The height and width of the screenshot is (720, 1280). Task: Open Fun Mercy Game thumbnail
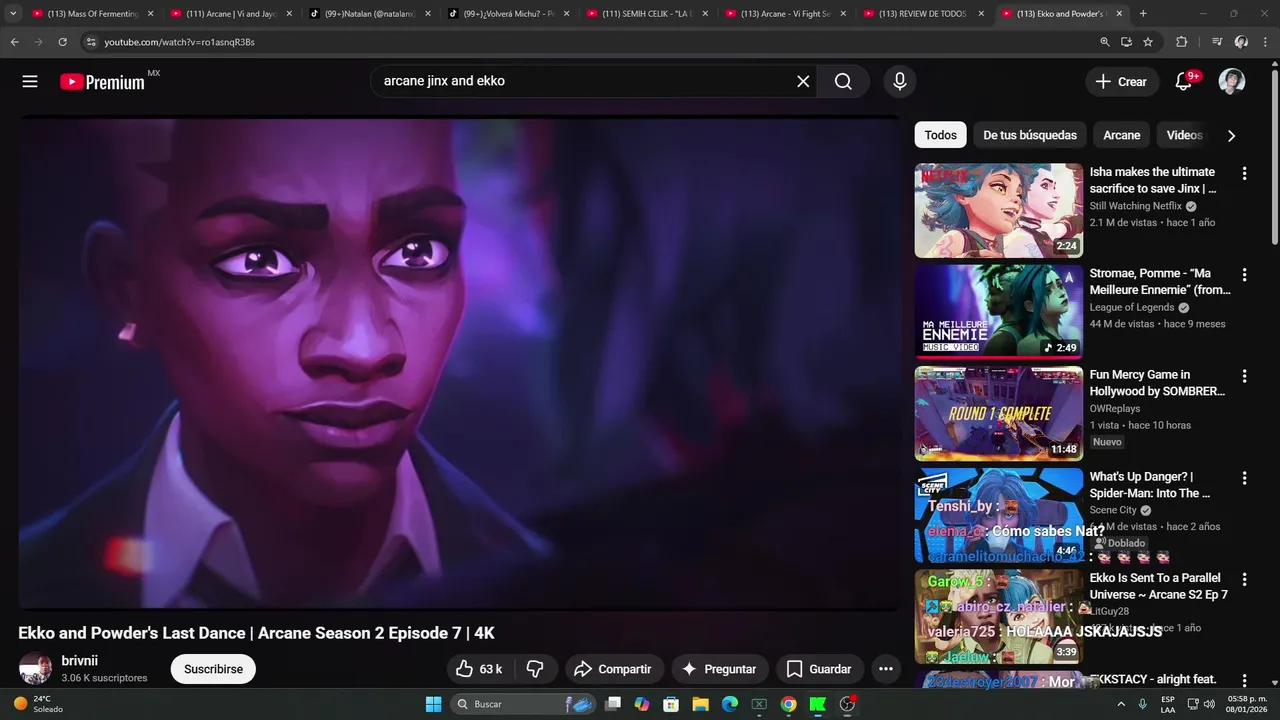[x=998, y=414]
